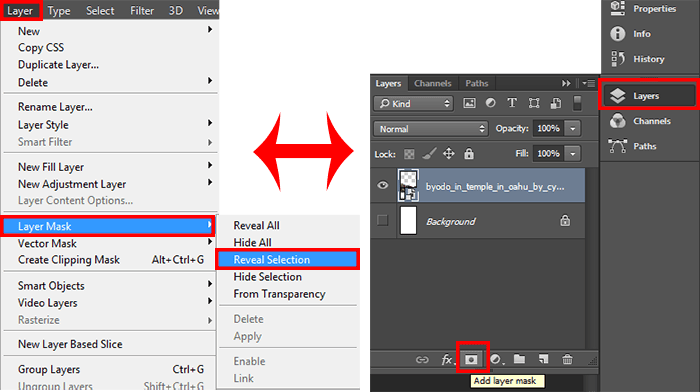This screenshot has height=392, width=700.
Task: Select the Layers tab
Action: coord(388,83)
